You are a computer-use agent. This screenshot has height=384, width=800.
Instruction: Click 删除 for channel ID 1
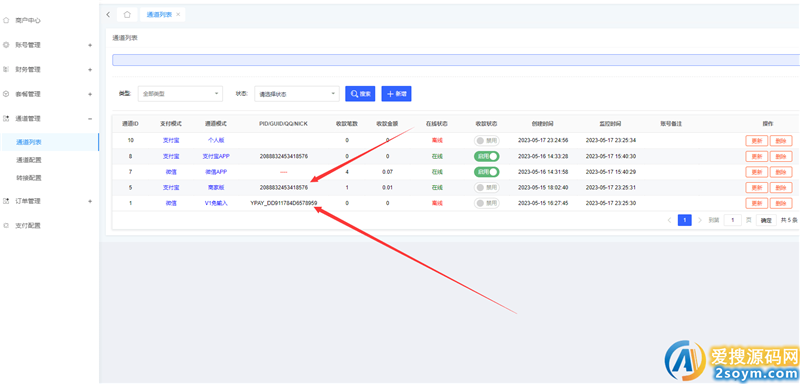point(781,203)
